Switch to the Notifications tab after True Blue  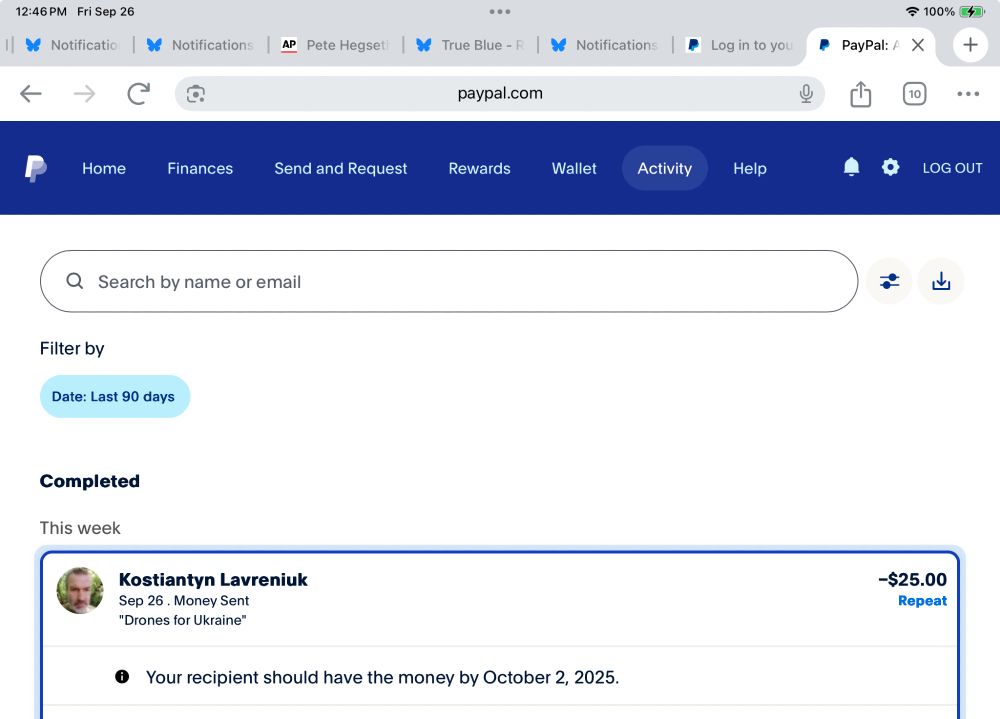click(x=605, y=45)
